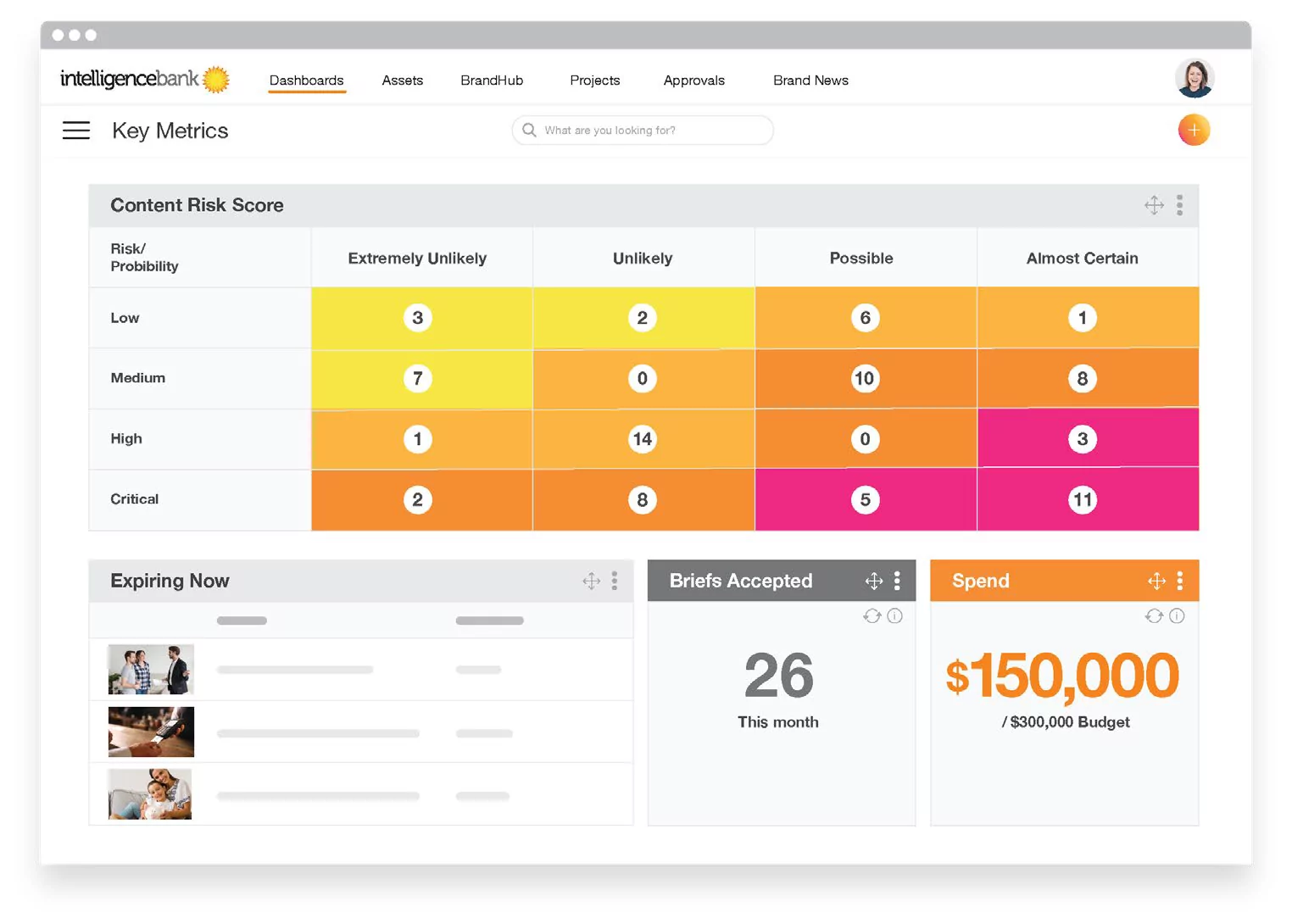Screen dimensions: 1292x924
Task: Open the user profile avatar
Action: pos(1195,79)
